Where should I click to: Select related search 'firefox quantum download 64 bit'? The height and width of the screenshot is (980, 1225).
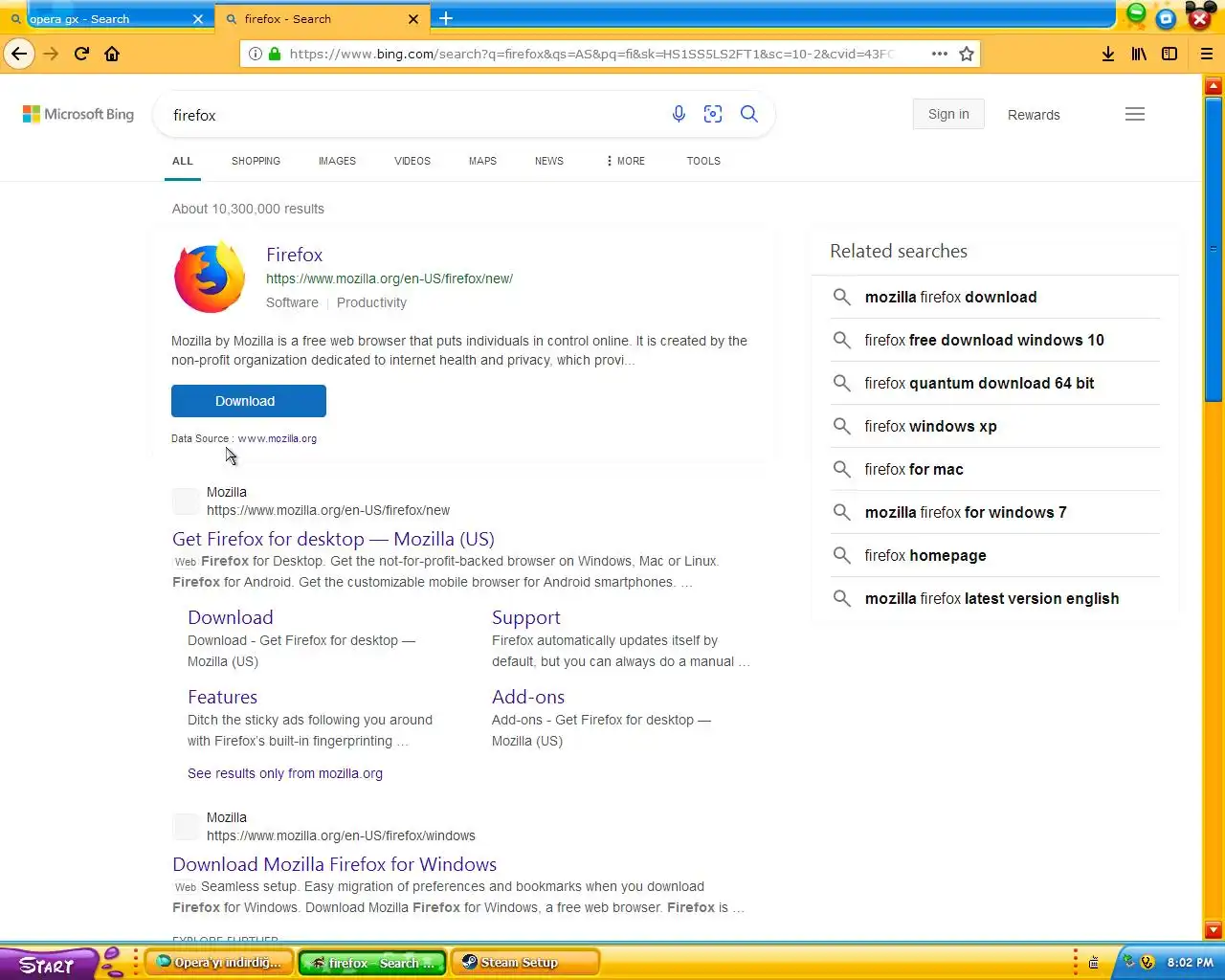[x=995, y=383]
